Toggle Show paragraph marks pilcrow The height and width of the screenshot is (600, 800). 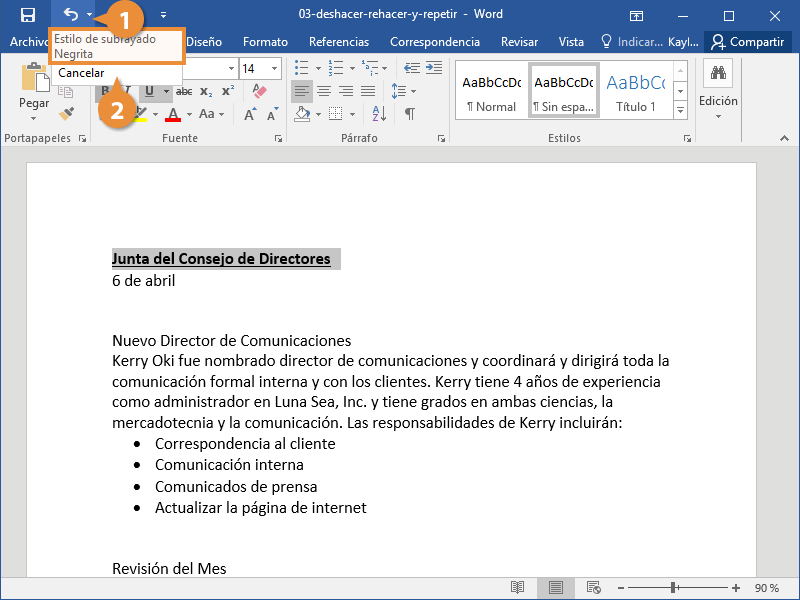tap(409, 114)
